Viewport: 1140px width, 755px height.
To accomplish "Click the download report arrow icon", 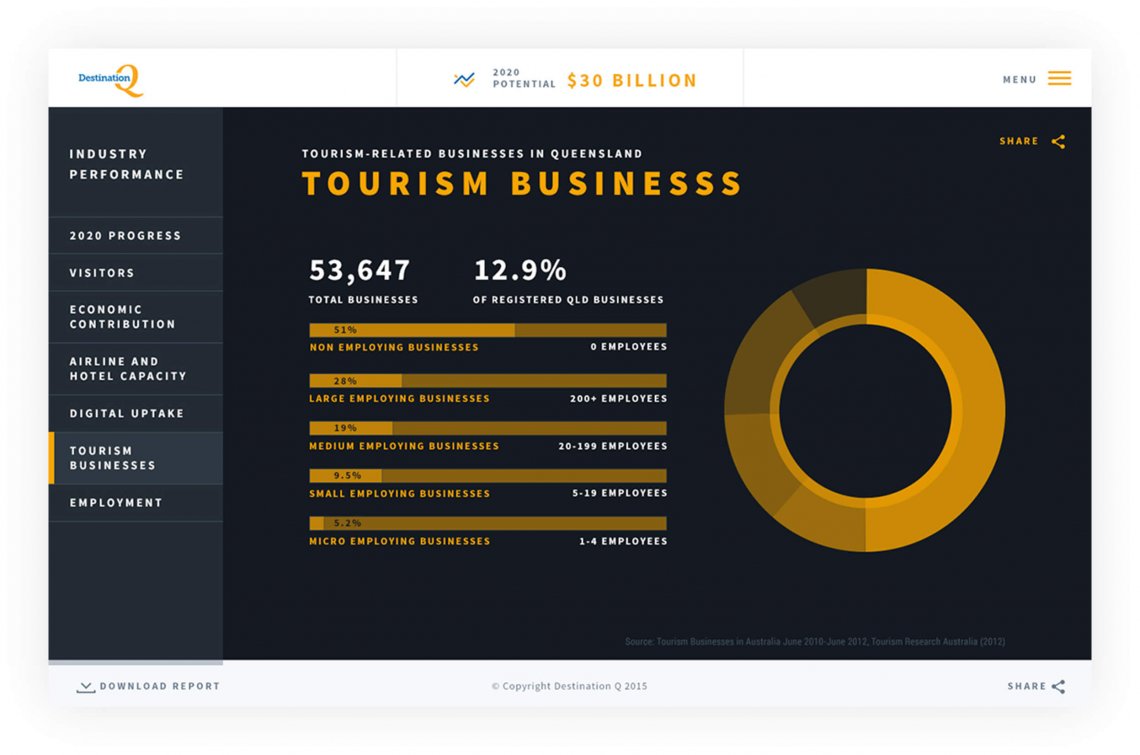I will click(86, 687).
